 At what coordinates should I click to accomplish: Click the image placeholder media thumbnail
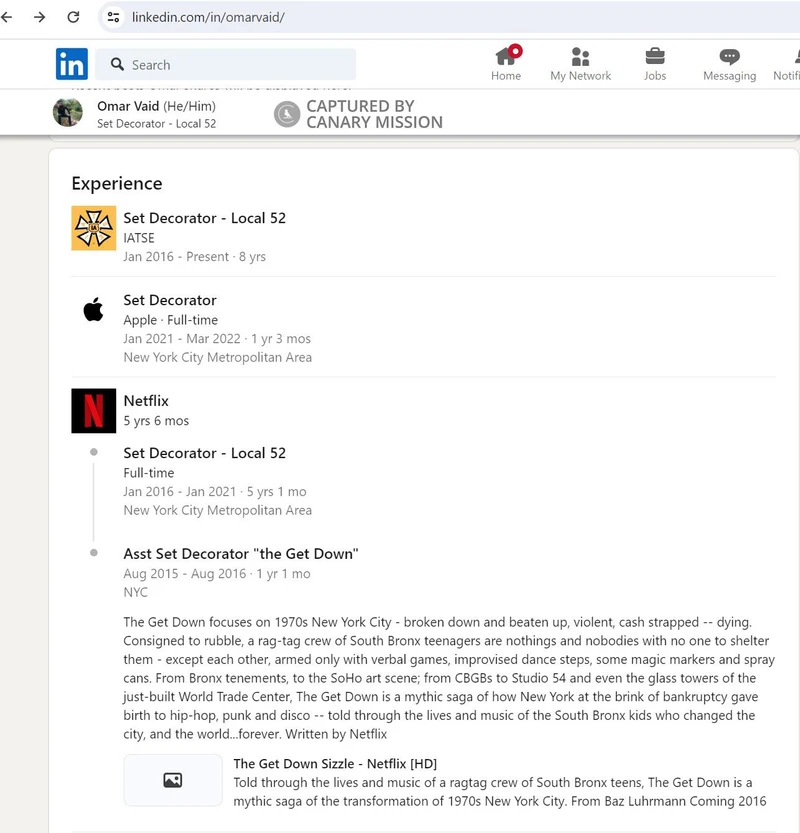click(x=173, y=780)
